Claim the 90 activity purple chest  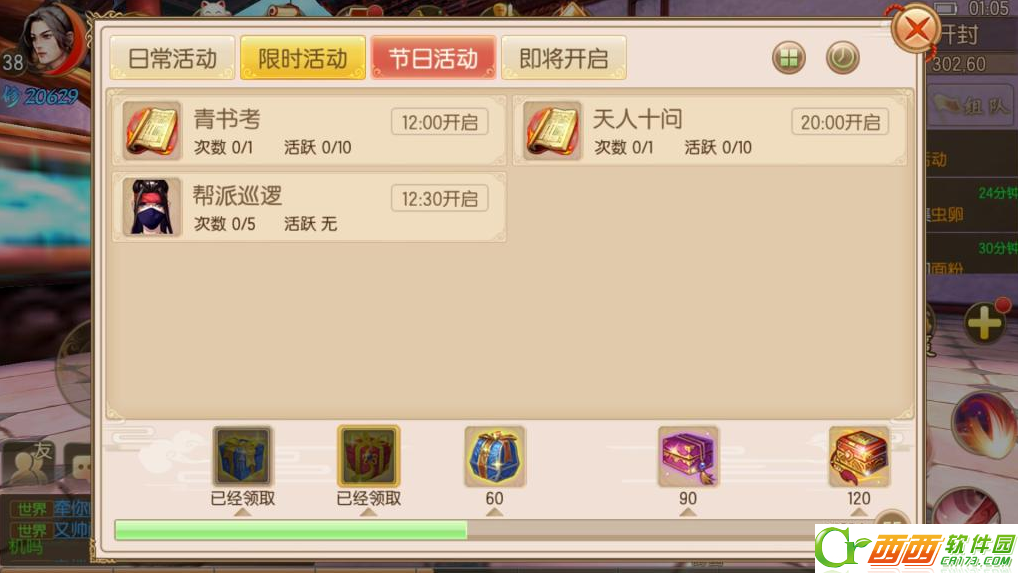click(688, 456)
